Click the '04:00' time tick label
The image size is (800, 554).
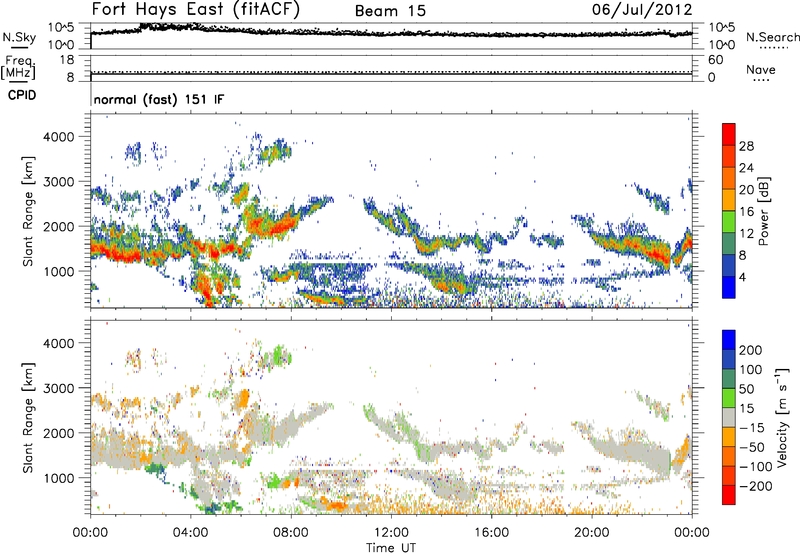click(x=191, y=533)
